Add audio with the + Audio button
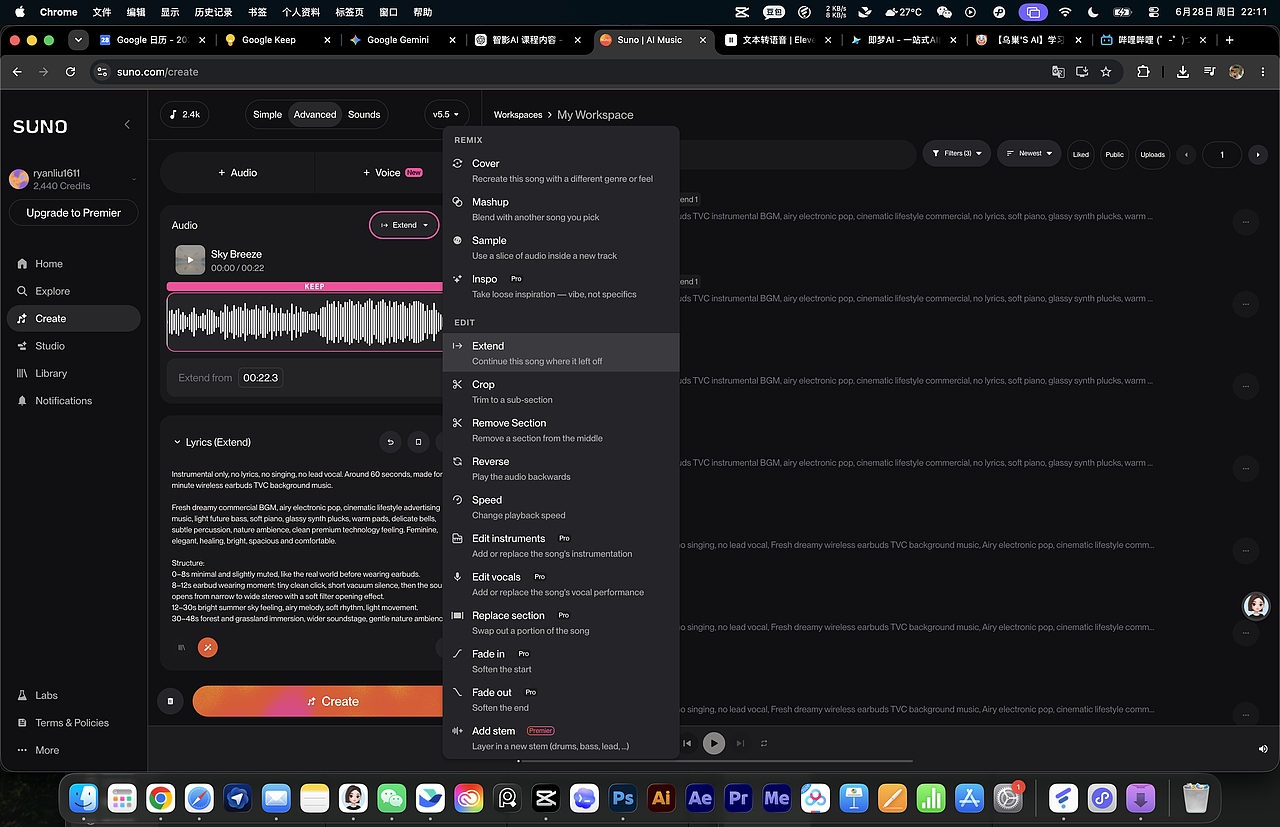Image resolution: width=1280 pixels, height=827 pixels. pos(238,173)
